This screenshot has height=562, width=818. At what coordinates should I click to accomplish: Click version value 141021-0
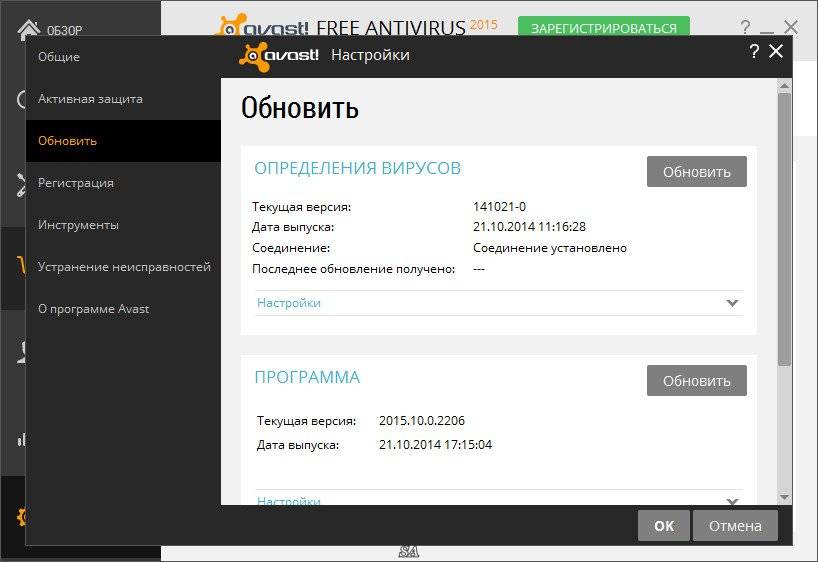[x=499, y=207]
